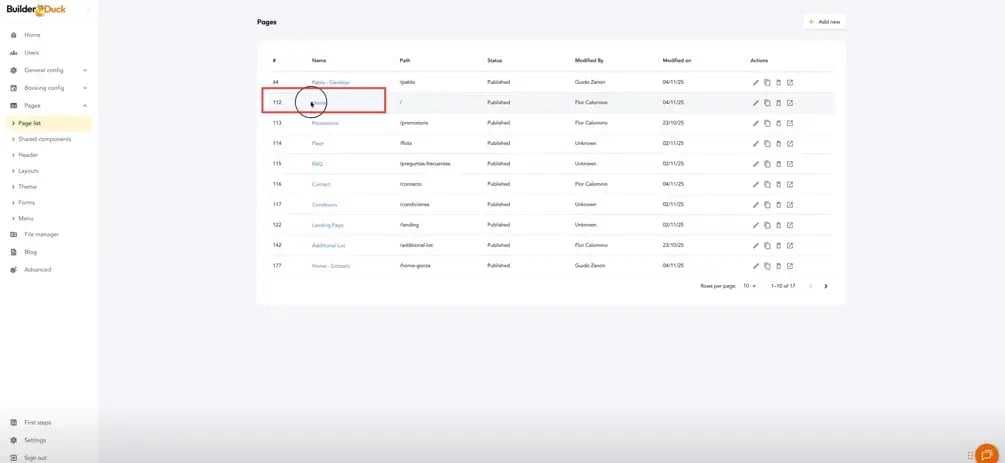Click the copy icon for the Conditions page

coord(767,205)
